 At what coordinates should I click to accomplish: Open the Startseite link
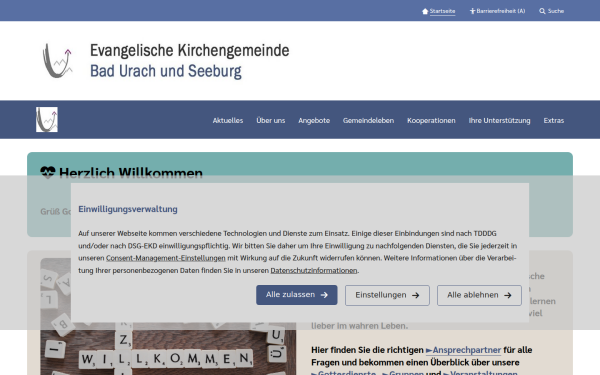442,11
